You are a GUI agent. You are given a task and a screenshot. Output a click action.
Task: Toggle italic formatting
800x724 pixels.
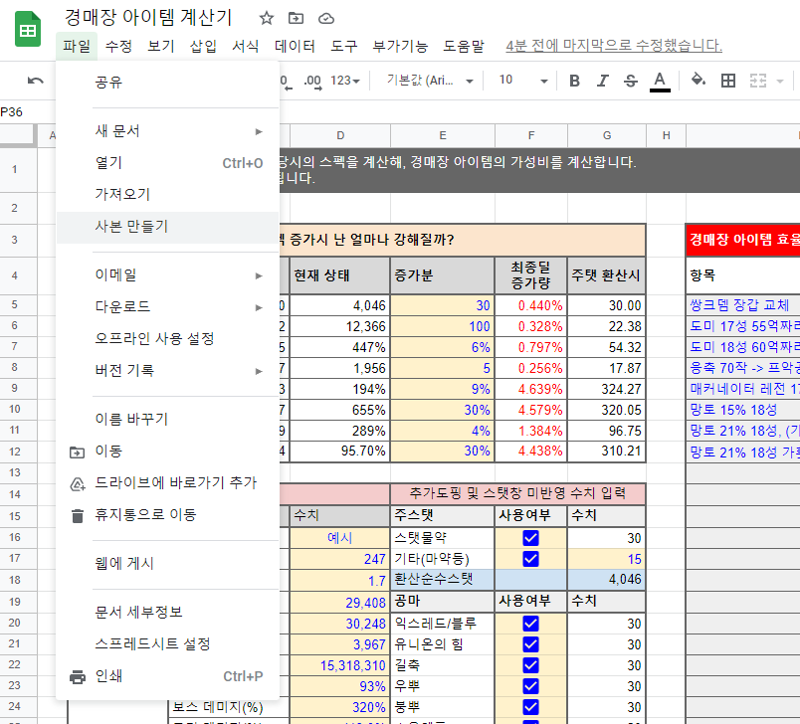coord(602,81)
